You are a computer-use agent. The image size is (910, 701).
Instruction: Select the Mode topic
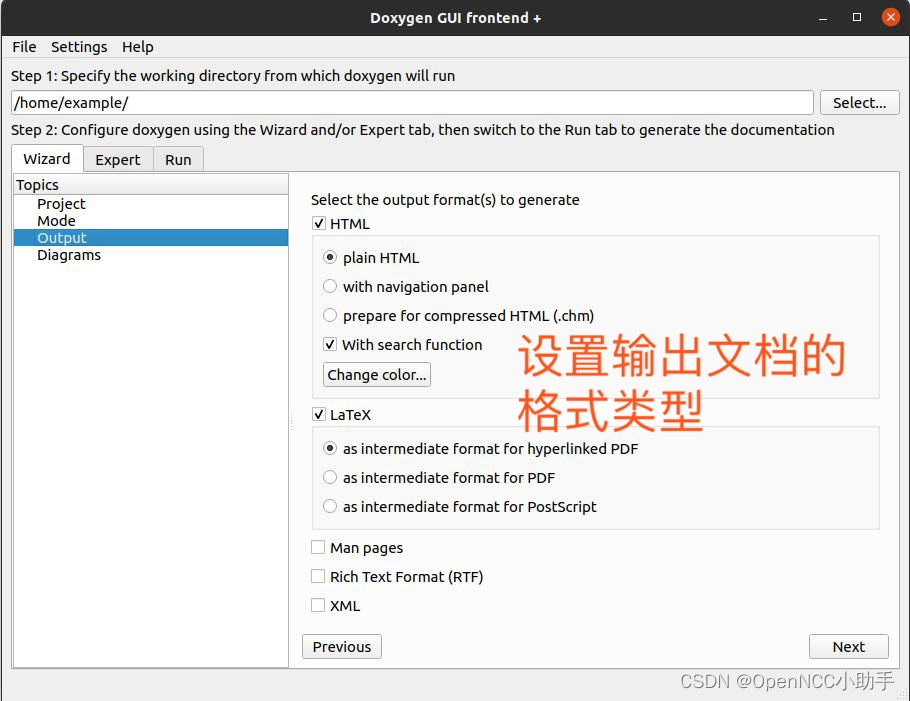click(56, 221)
